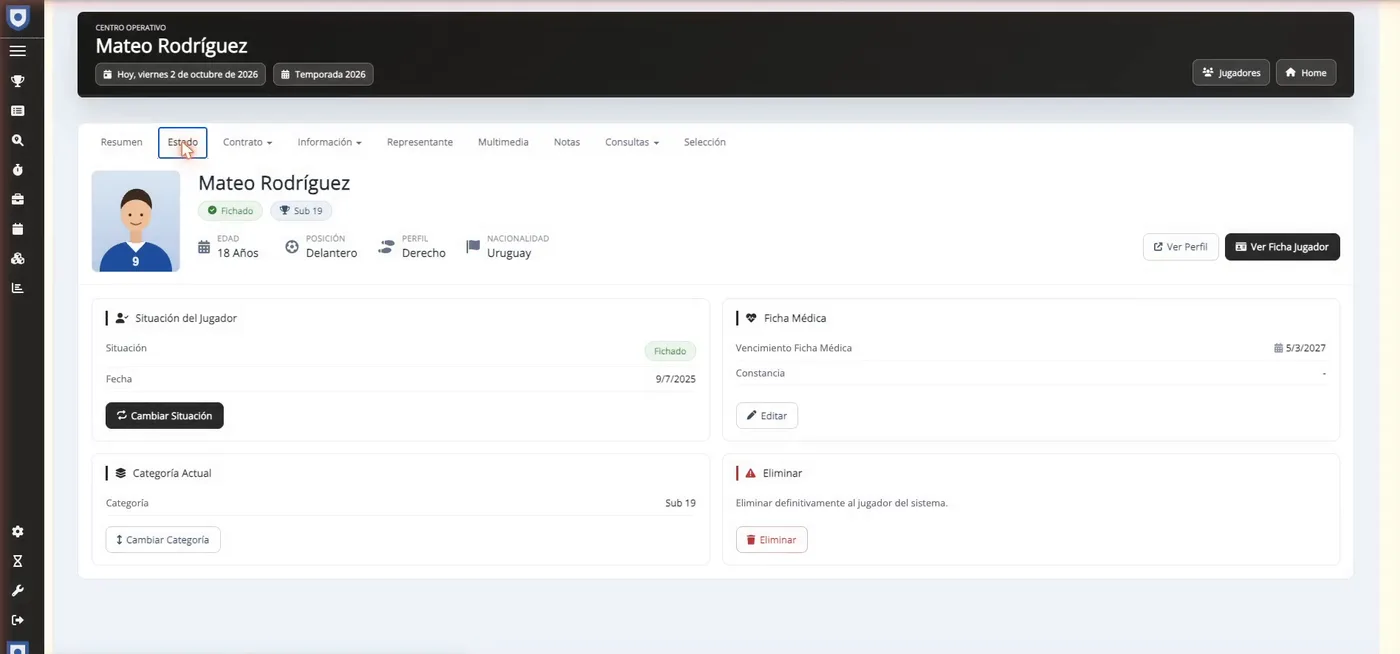Image resolution: width=1400 pixels, height=654 pixels.
Task: Expand the Información dropdown menu
Action: pos(329,142)
